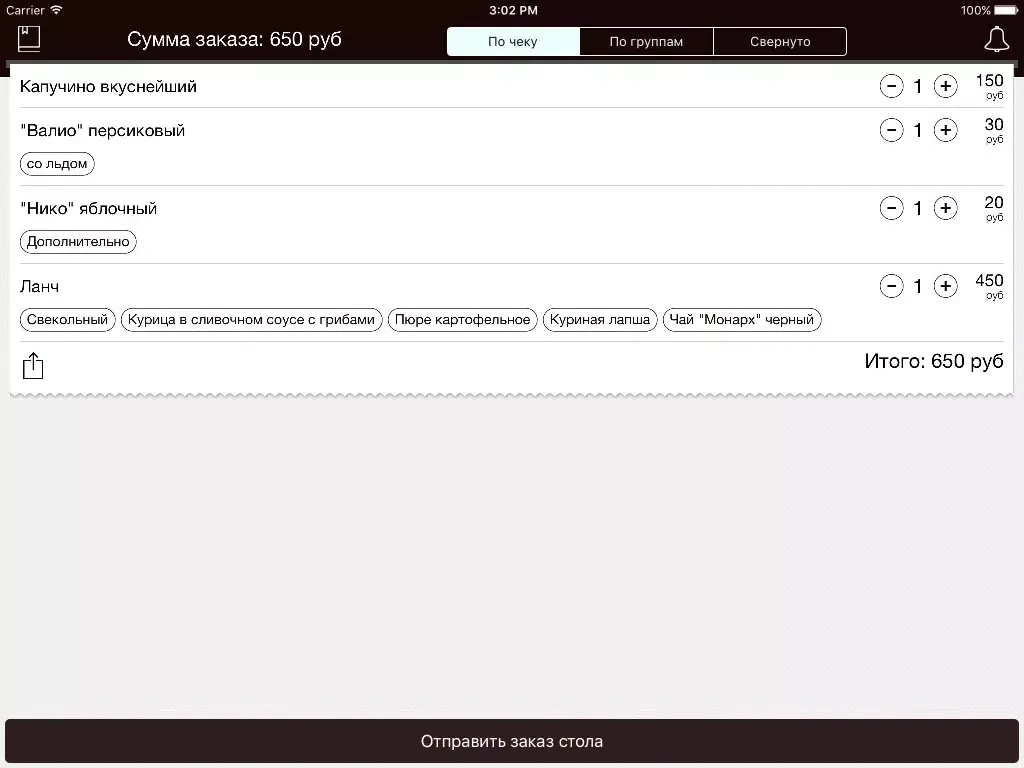The image size is (1024, 768).
Task: Tap the Отправить заказ стола button
Action: tap(512, 741)
